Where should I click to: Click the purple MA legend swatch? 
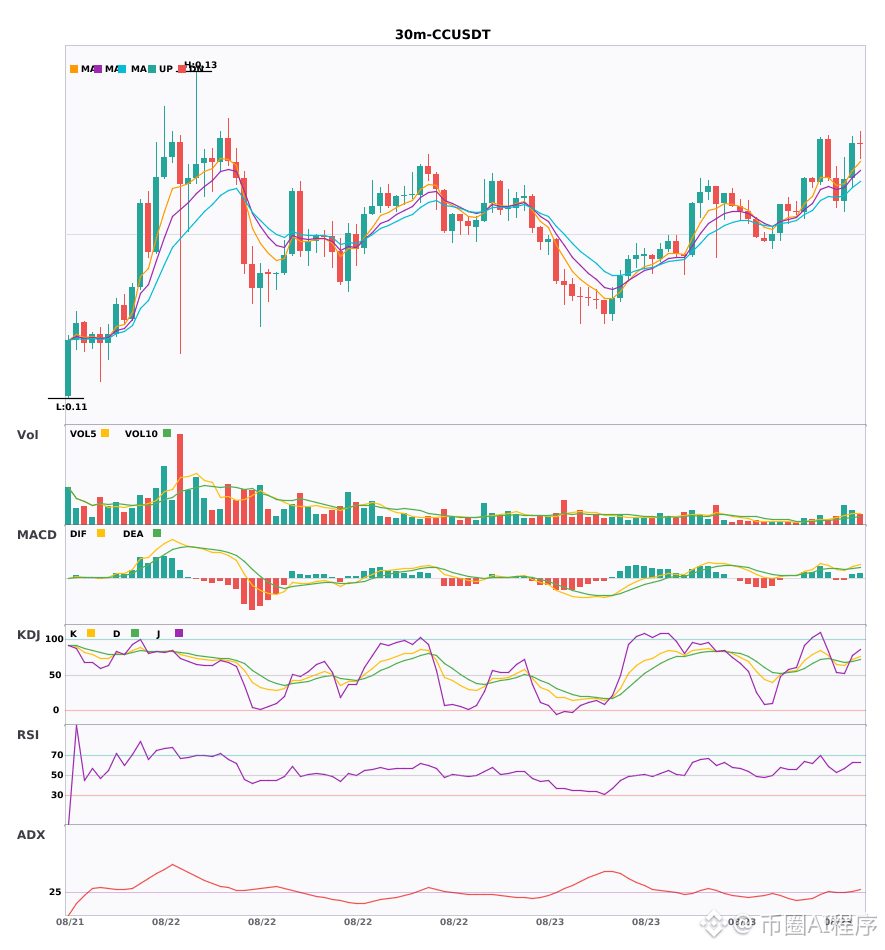coord(98,69)
